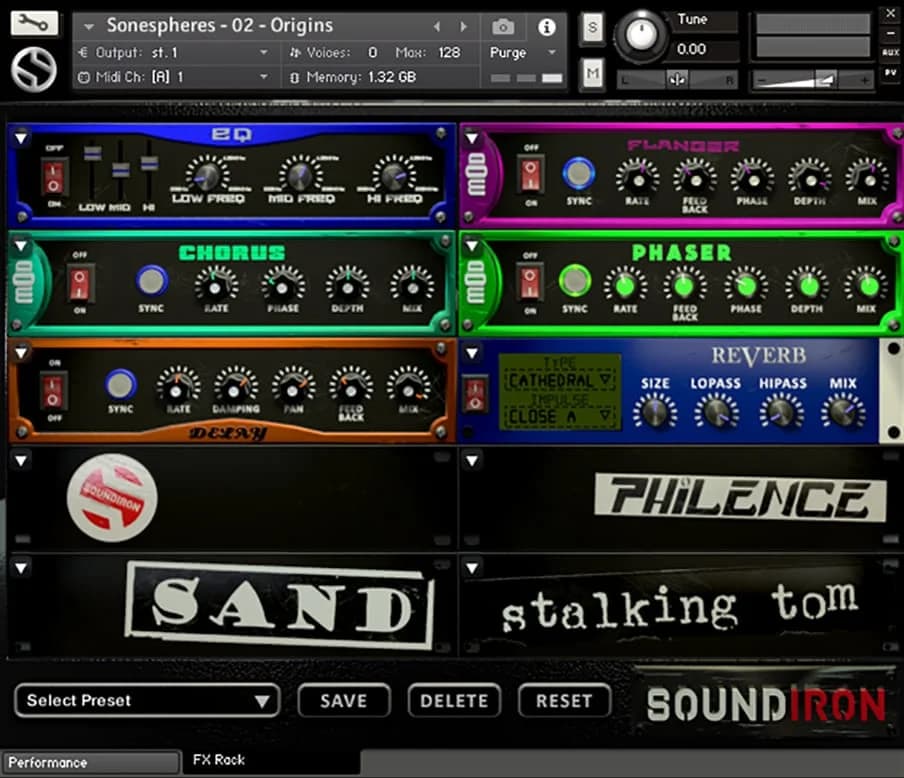904x778 pixels.
Task: Select previous instrument with left arrow
Action: (437, 27)
